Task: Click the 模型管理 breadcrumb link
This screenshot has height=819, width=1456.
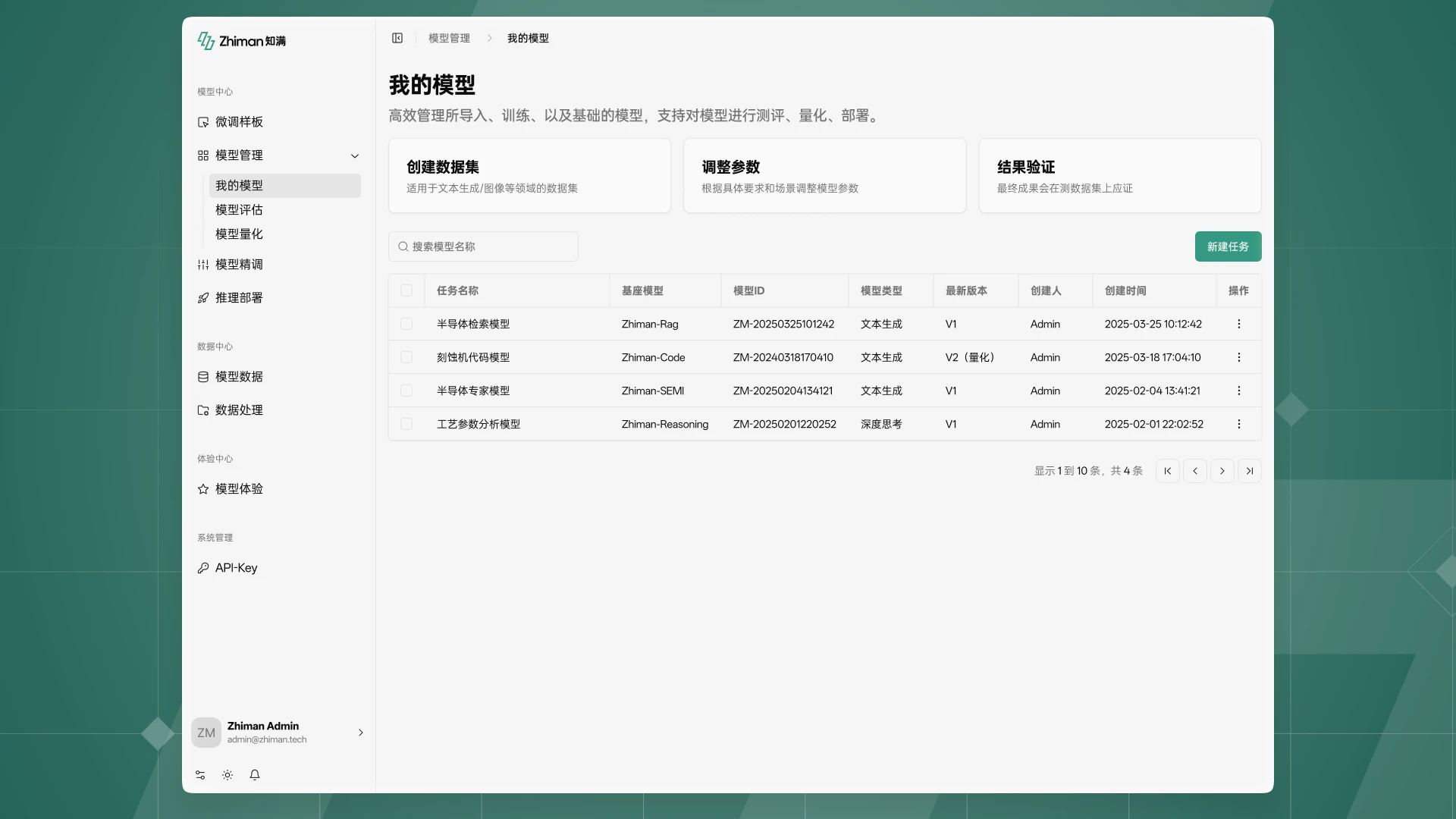Action: click(449, 38)
